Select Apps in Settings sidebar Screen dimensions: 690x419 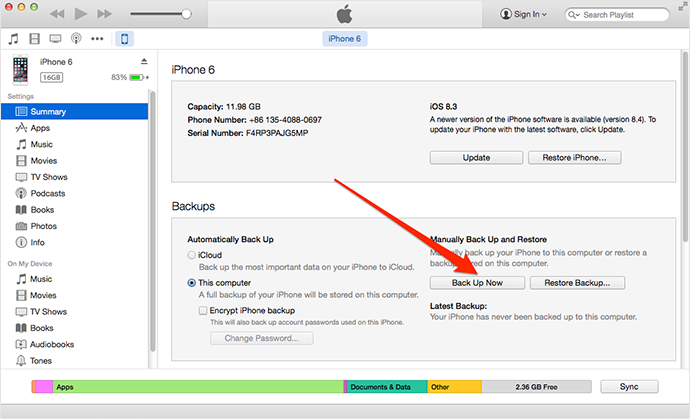[74, 128]
